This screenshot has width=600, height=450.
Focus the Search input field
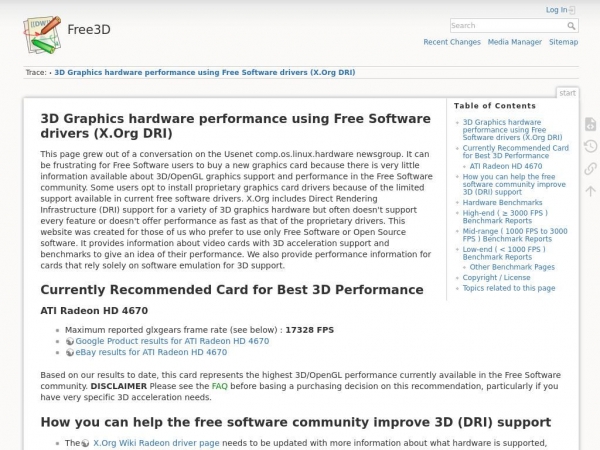[x=514, y=26]
